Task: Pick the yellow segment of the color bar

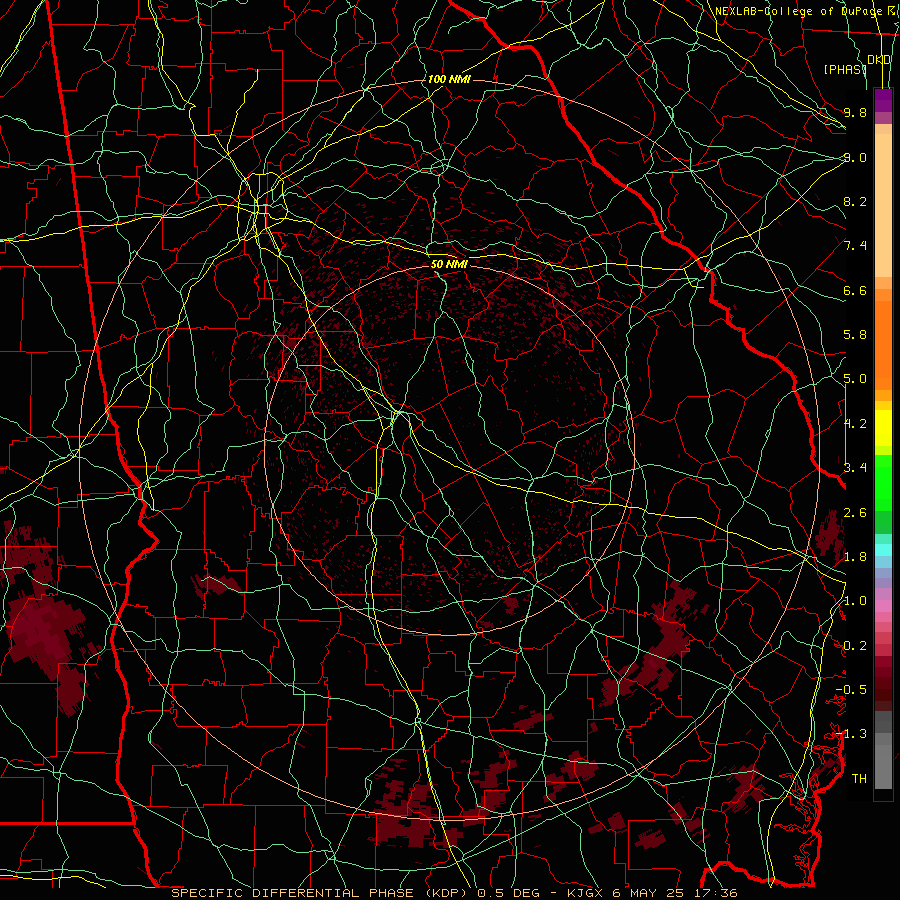Action: pyautogui.click(x=883, y=428)
